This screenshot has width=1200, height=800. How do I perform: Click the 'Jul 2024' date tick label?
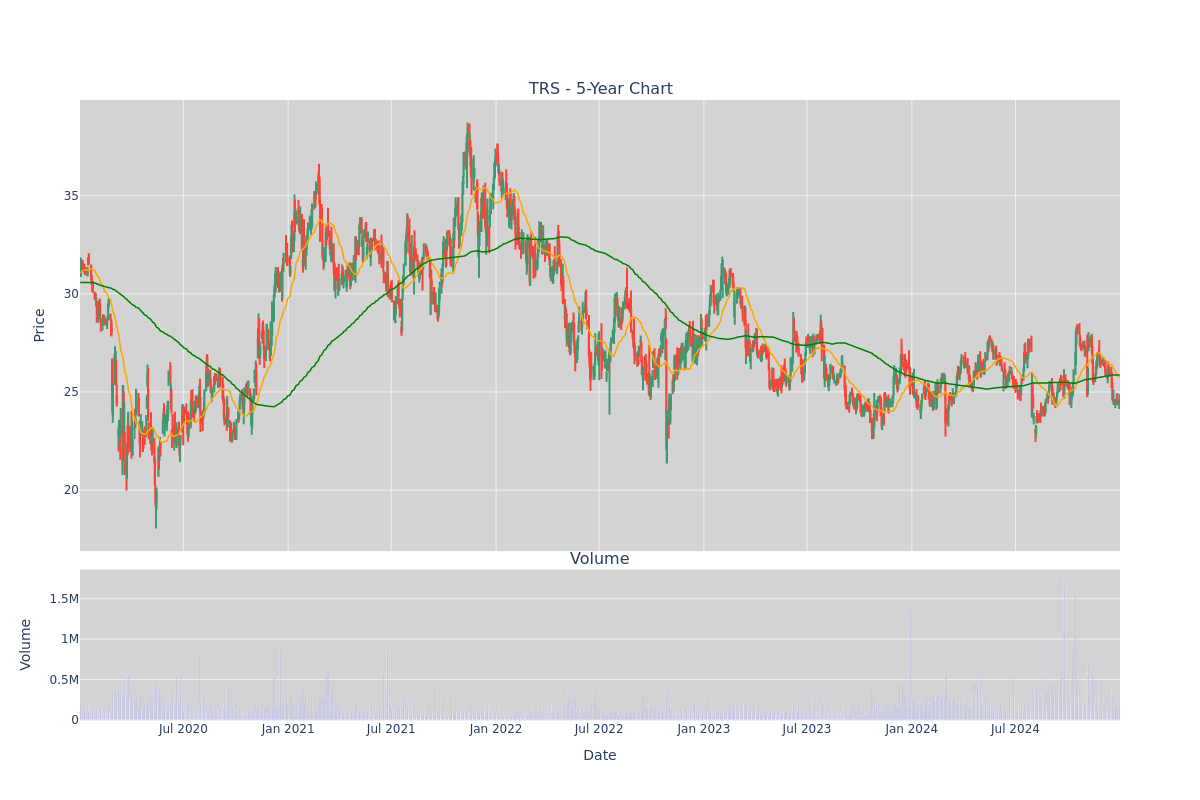pyautogui.click(x=1015, y=729)
